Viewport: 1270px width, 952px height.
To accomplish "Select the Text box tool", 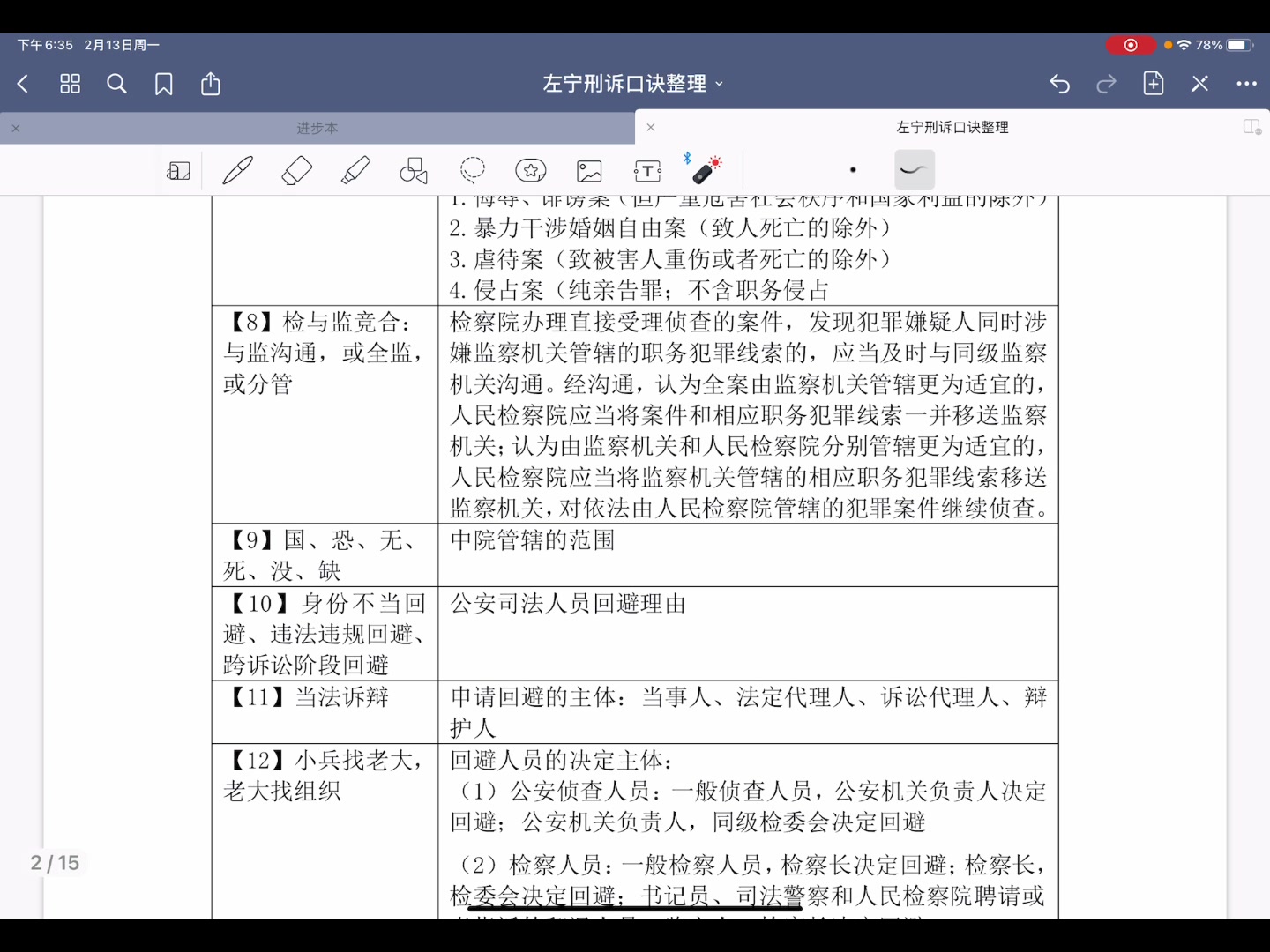I will [647, 170].
